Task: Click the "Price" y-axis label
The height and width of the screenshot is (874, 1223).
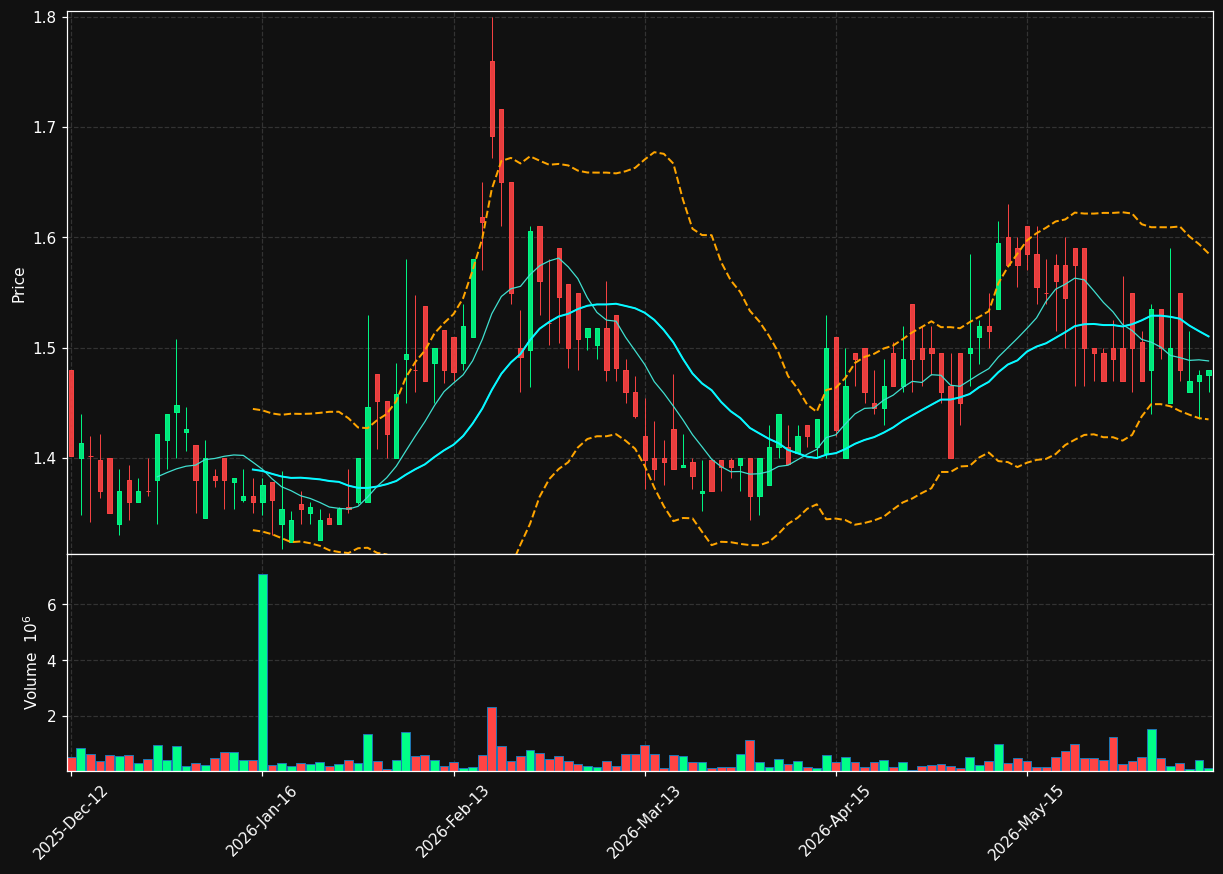Action: tap(19, 283)
